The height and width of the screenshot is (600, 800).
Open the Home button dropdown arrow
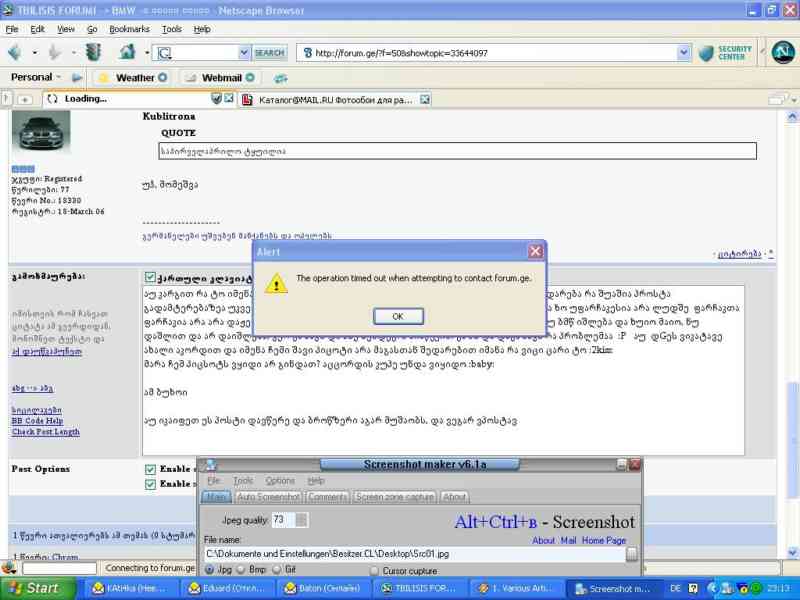147,53
